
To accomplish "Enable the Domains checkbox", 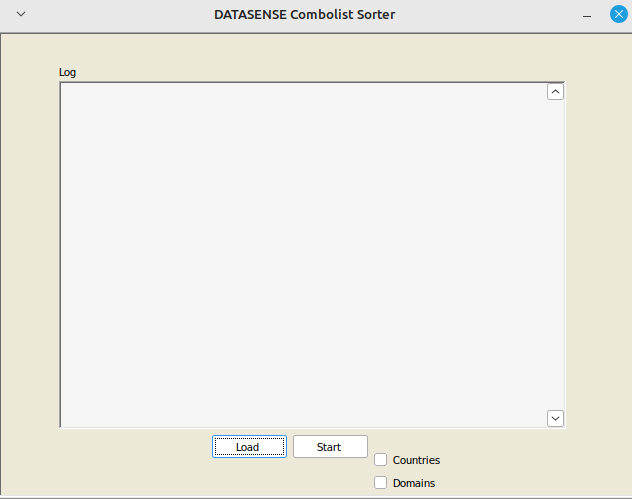I will pos(380,482).
